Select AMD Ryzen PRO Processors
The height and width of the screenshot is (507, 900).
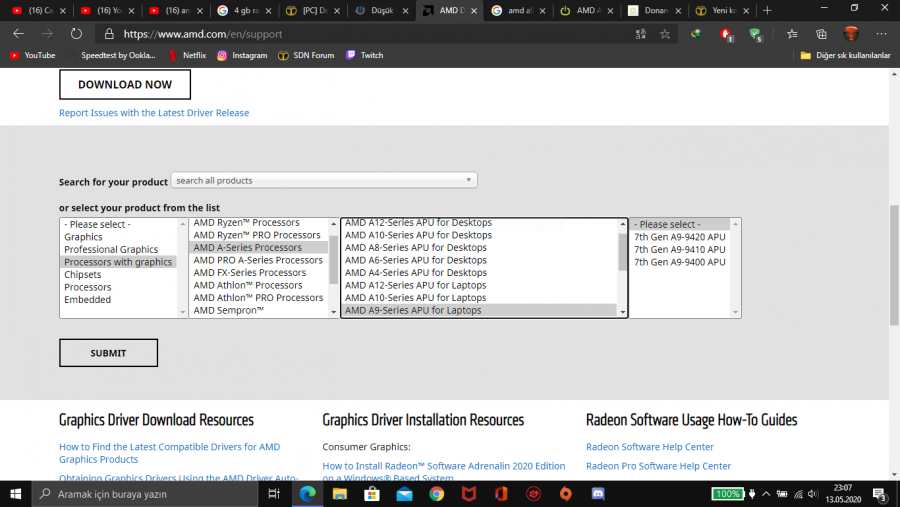coord(257,235)
